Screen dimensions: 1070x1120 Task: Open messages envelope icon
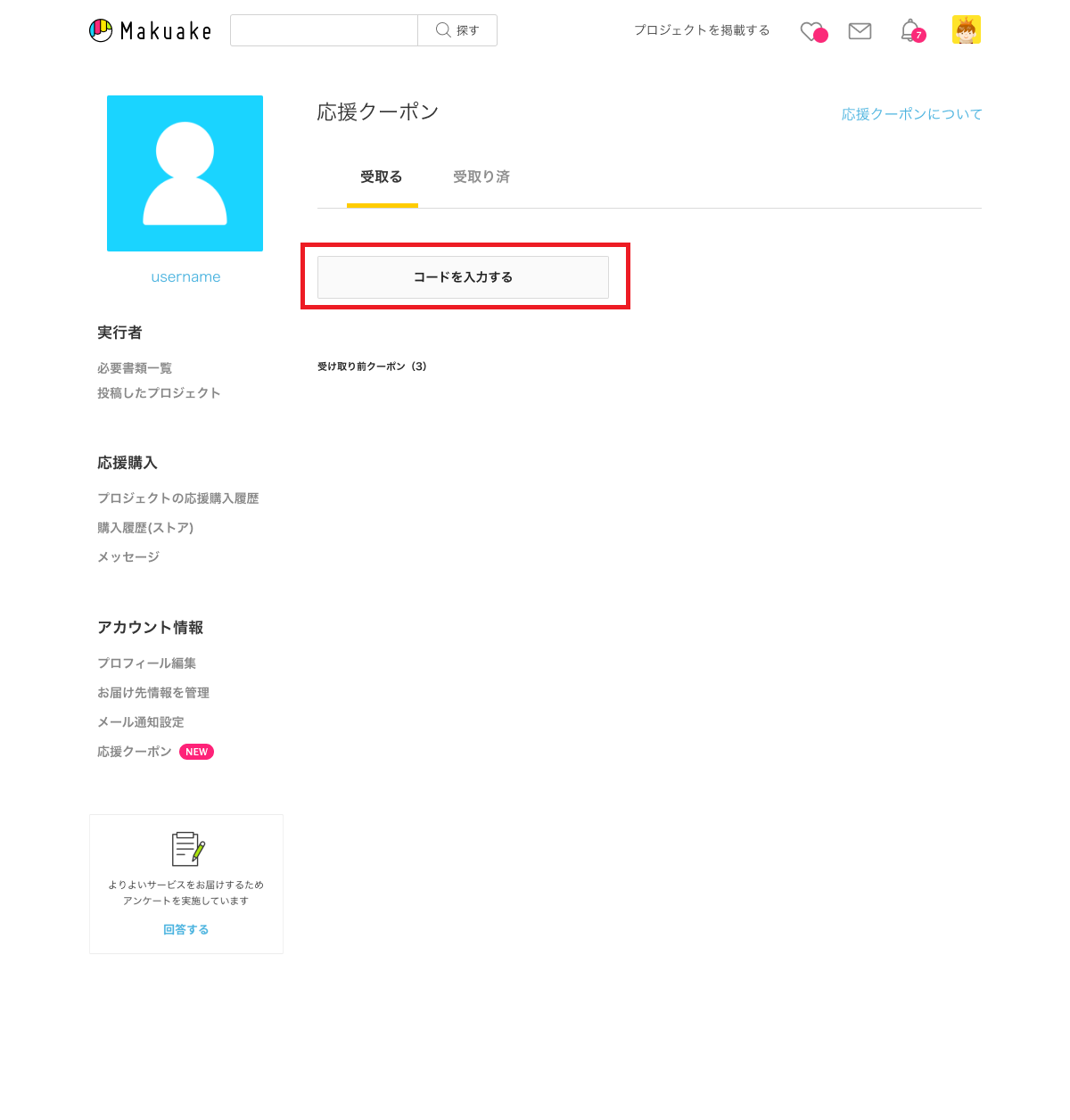pyautogui.click(x=860, y=31)
